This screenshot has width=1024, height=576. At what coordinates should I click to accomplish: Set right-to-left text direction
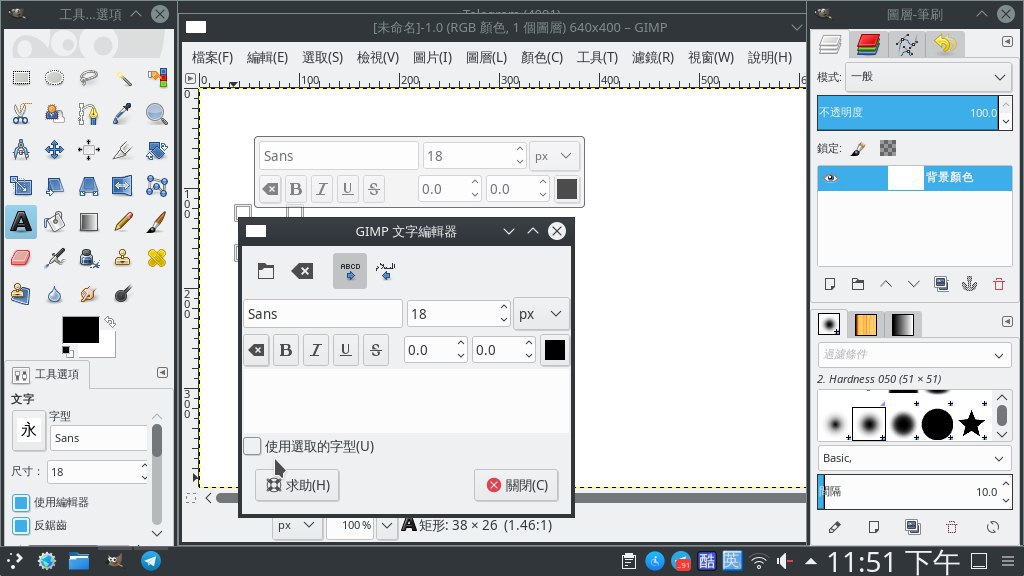coord(385,271)
